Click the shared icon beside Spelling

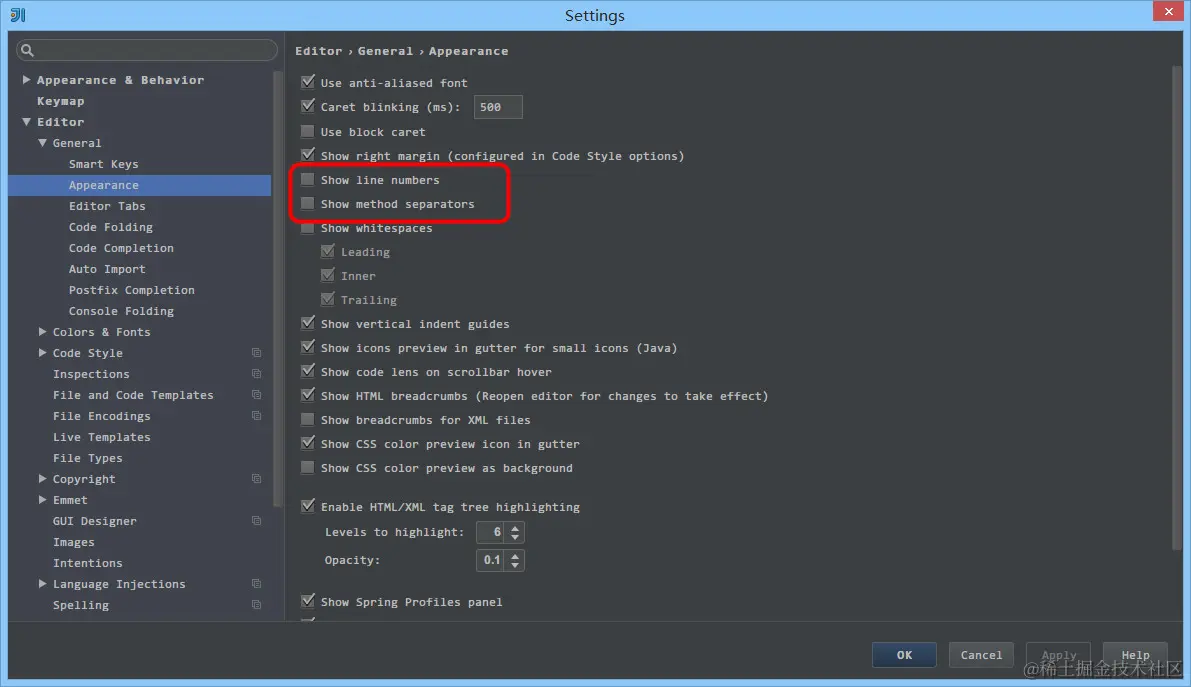[x=256, y=604]
